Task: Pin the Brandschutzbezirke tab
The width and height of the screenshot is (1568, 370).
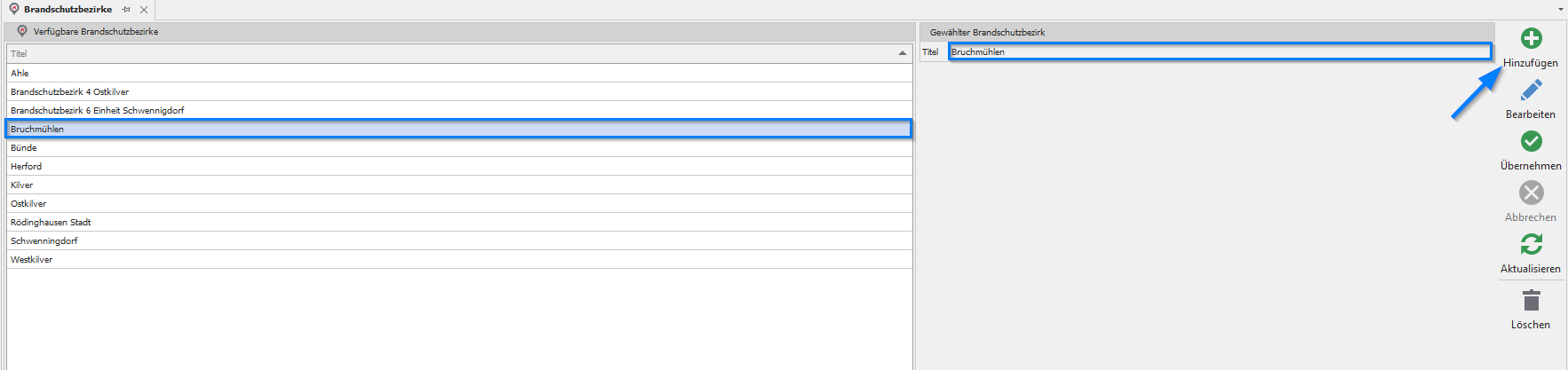Action: click(126, 10)
